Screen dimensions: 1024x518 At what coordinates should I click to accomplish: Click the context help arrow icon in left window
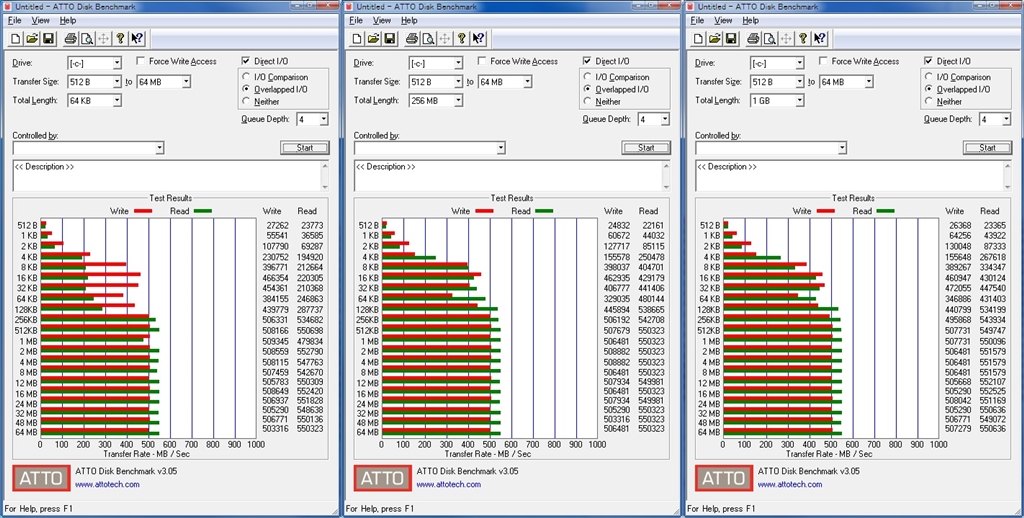coord(137,39)
